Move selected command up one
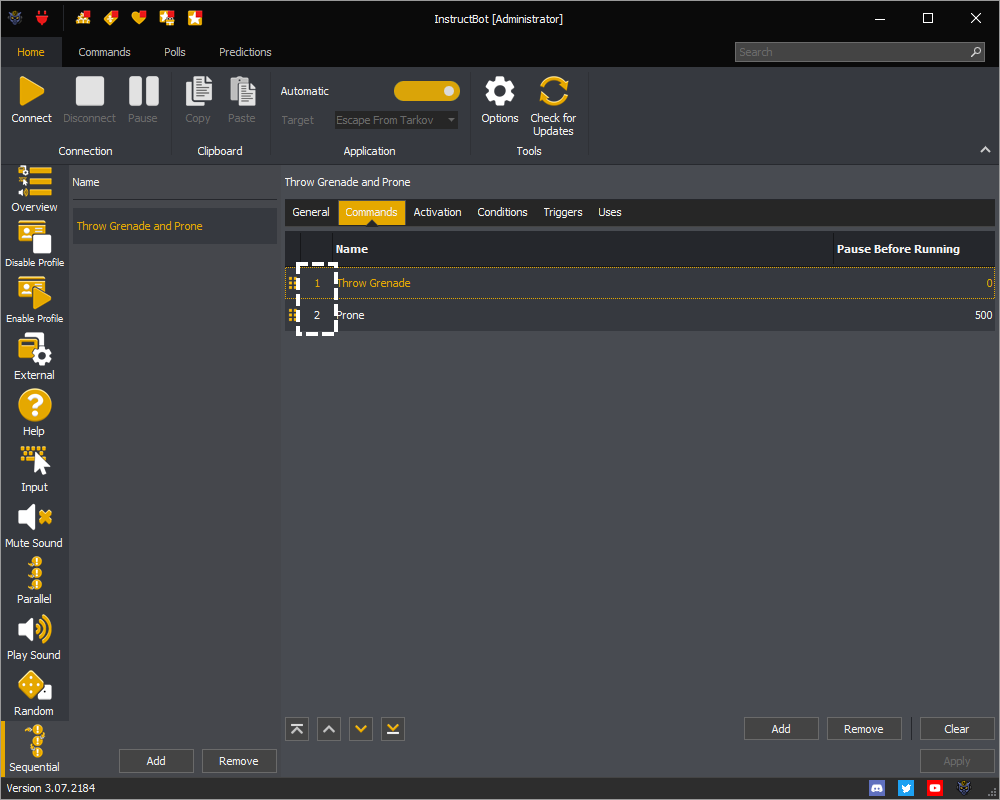Screen dimensions: 1000x800 (329, 729)
